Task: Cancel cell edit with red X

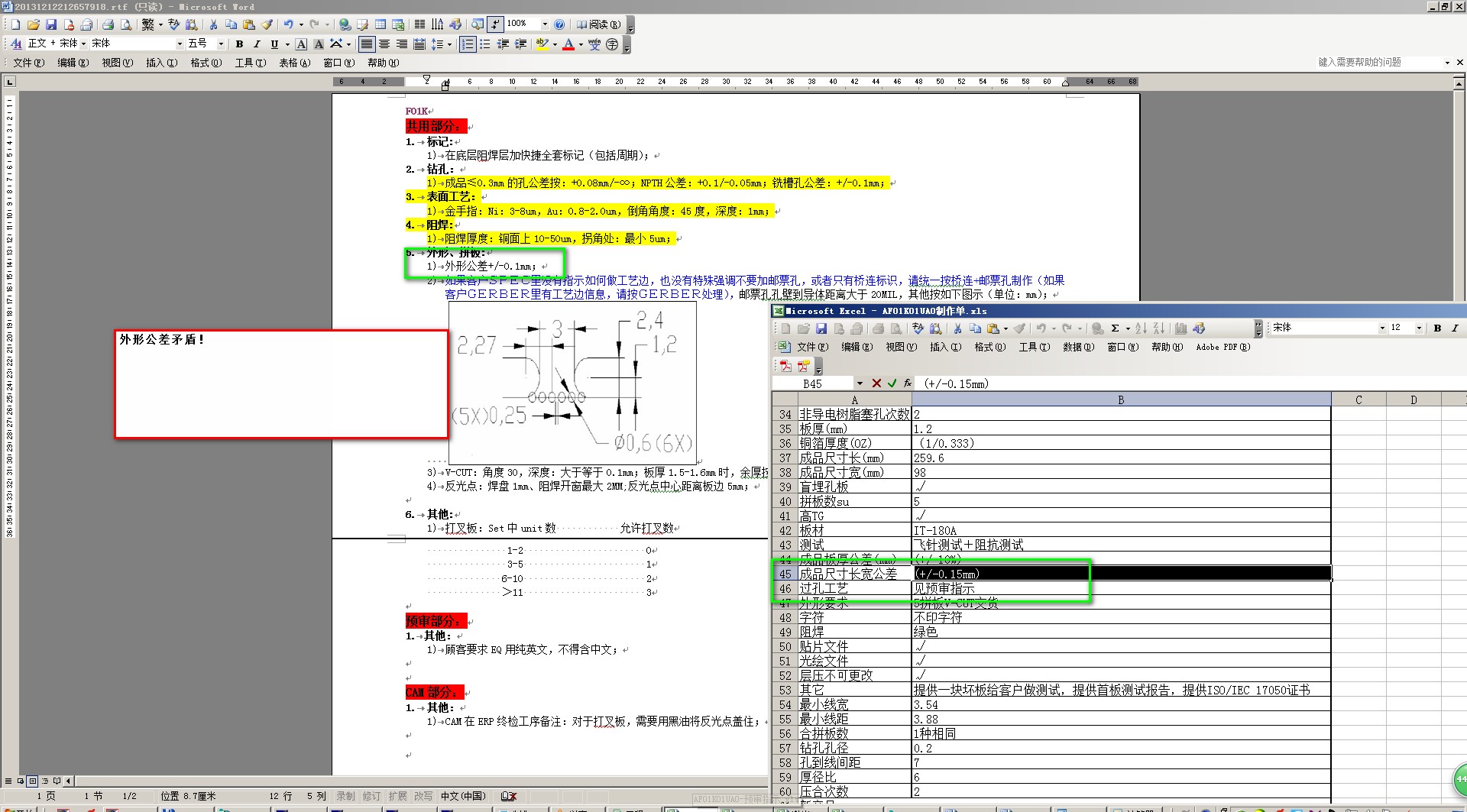Action: (876, 383)
